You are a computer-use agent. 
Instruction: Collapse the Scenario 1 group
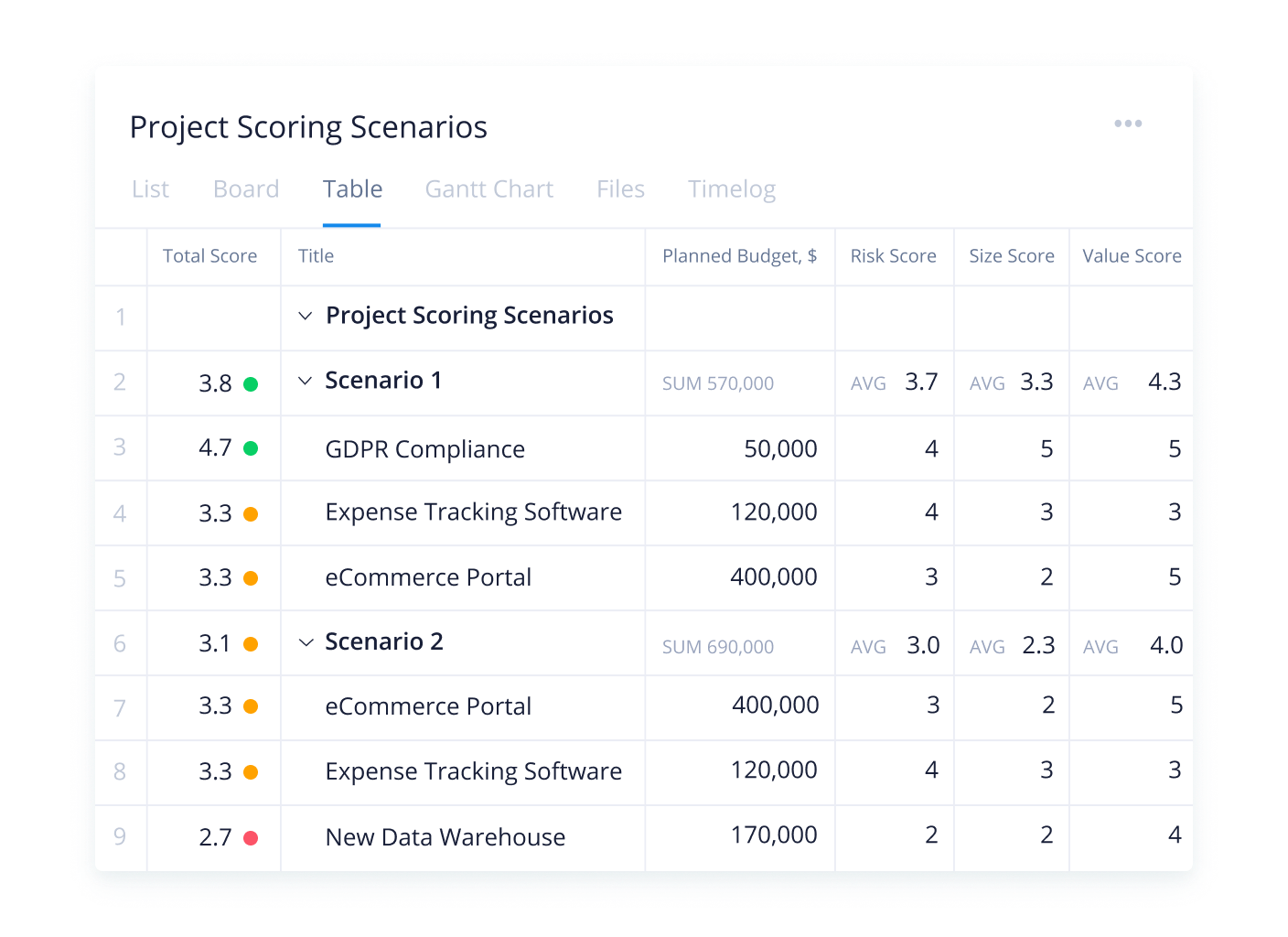pos(306,381)
